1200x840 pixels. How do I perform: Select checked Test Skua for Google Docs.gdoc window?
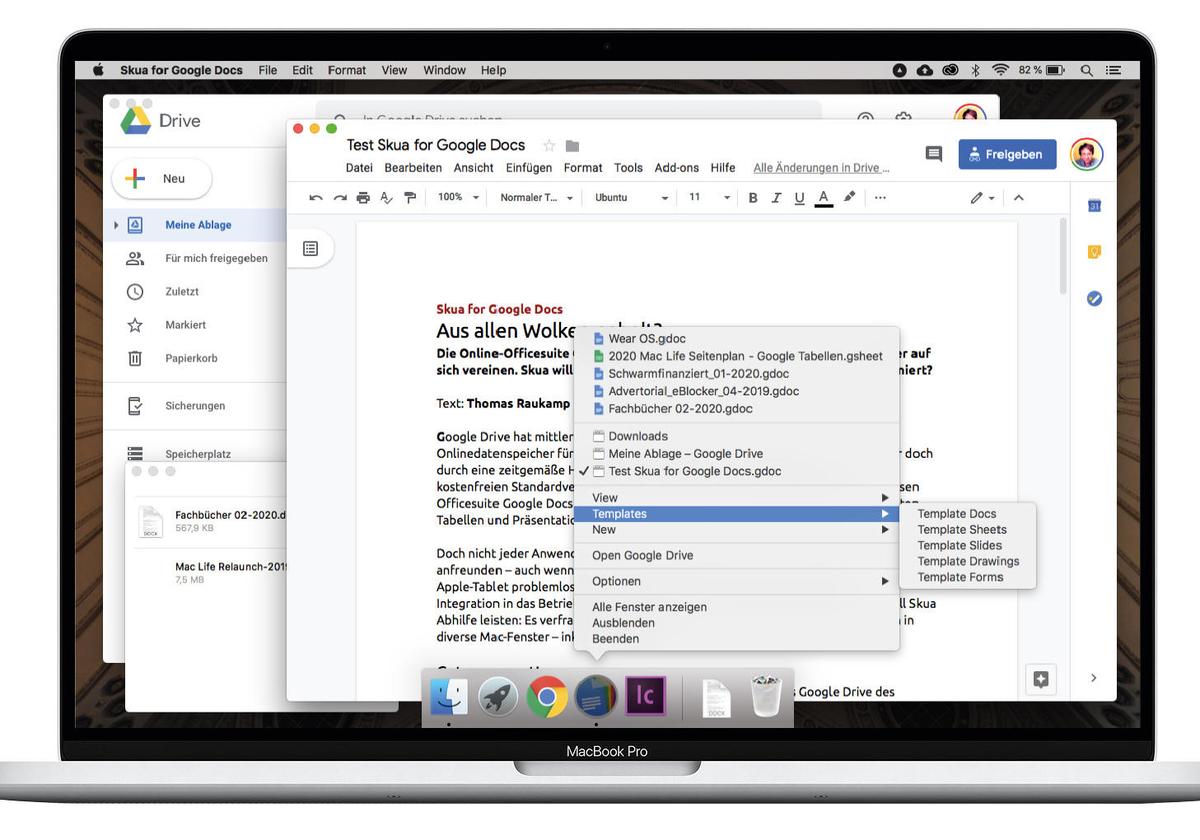coord(737,471)
